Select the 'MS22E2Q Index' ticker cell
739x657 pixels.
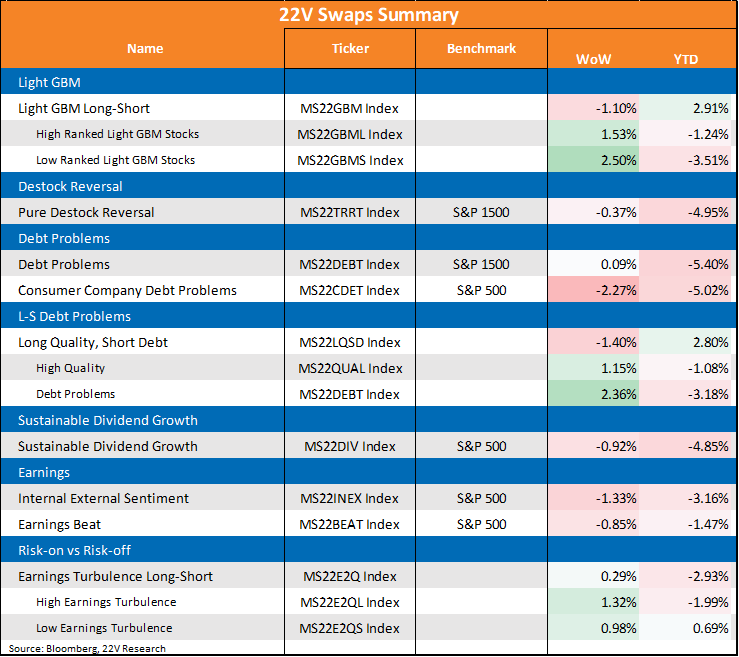click(x=350, y=576)
